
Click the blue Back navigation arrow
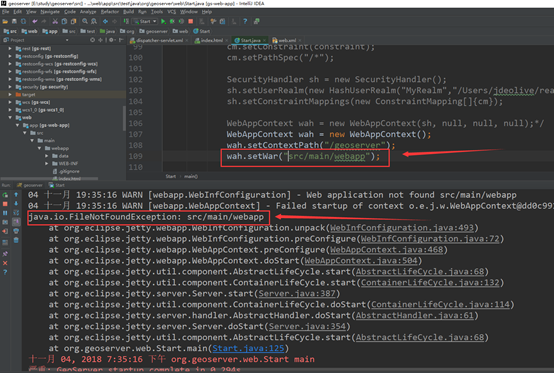105,22
